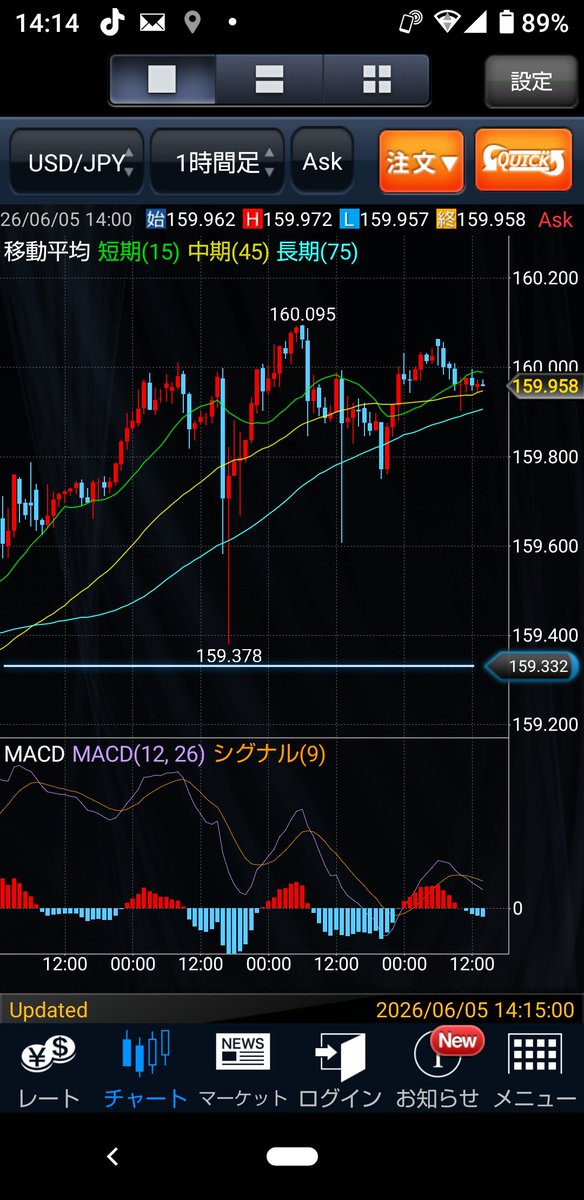Open the 設定 settings button

click(531, 81)
